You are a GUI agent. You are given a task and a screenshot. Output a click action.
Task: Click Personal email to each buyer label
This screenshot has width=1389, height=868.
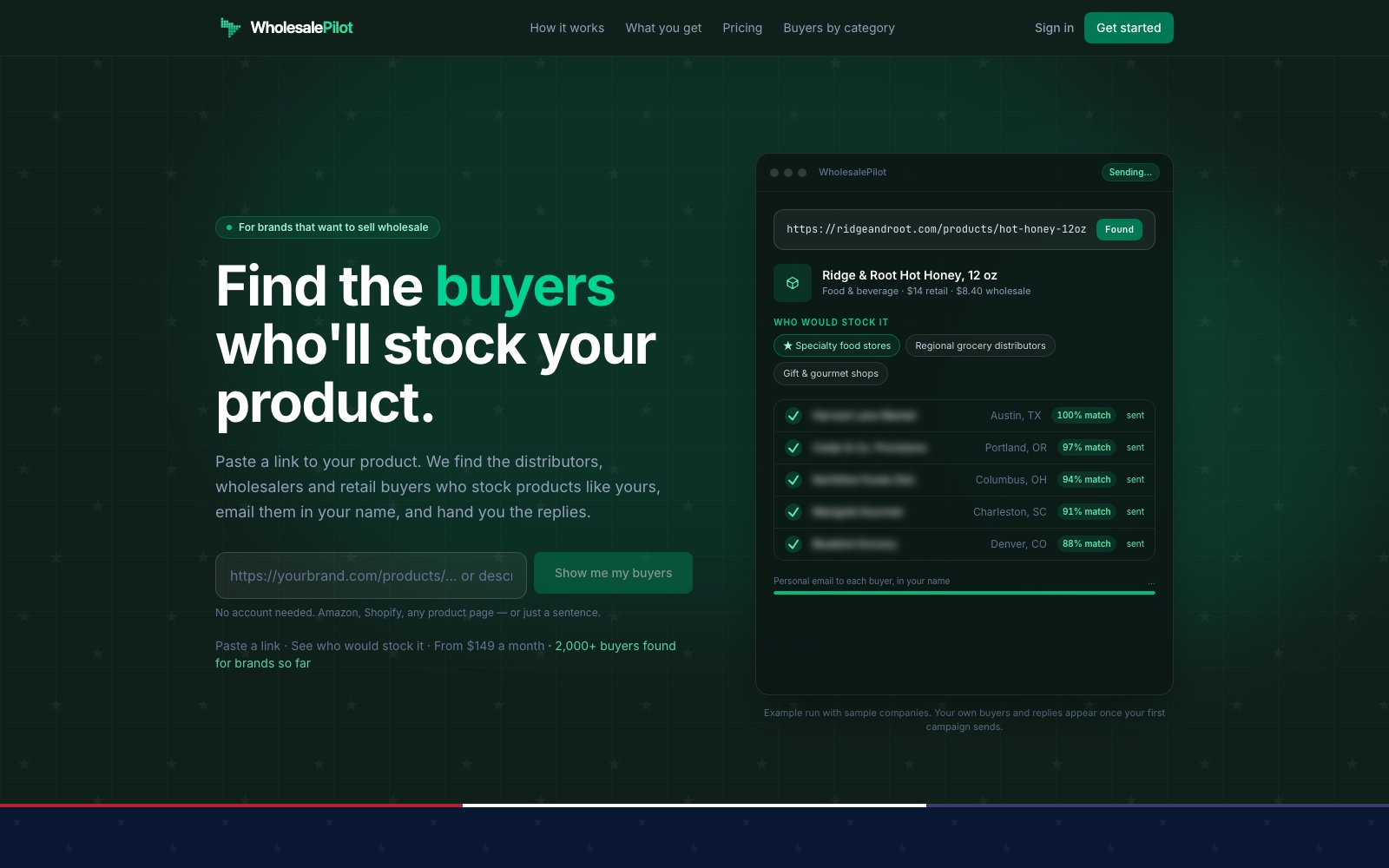pyautogui.click(x=861, y=582)
